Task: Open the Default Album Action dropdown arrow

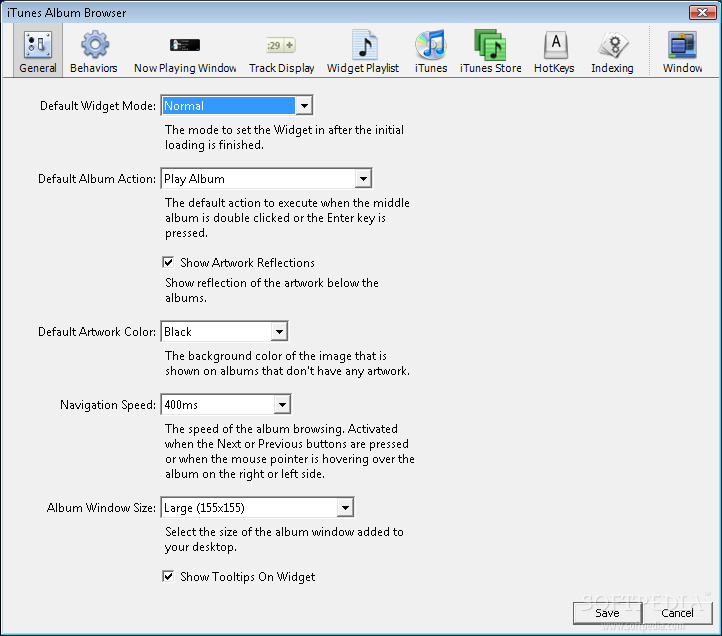Action: (x=363, y=179)
